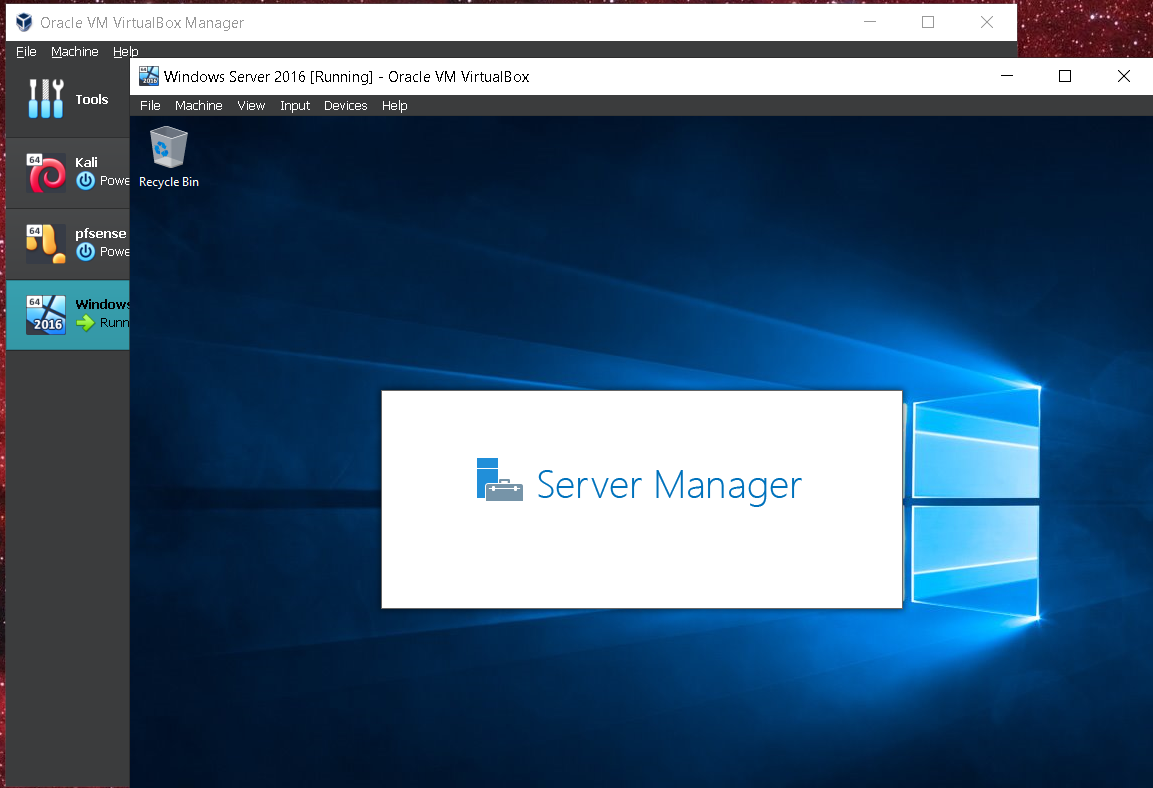Screen dimensions: 1153x788
Task: Click the Kali power status icon
Action: [x=86, y=181]
